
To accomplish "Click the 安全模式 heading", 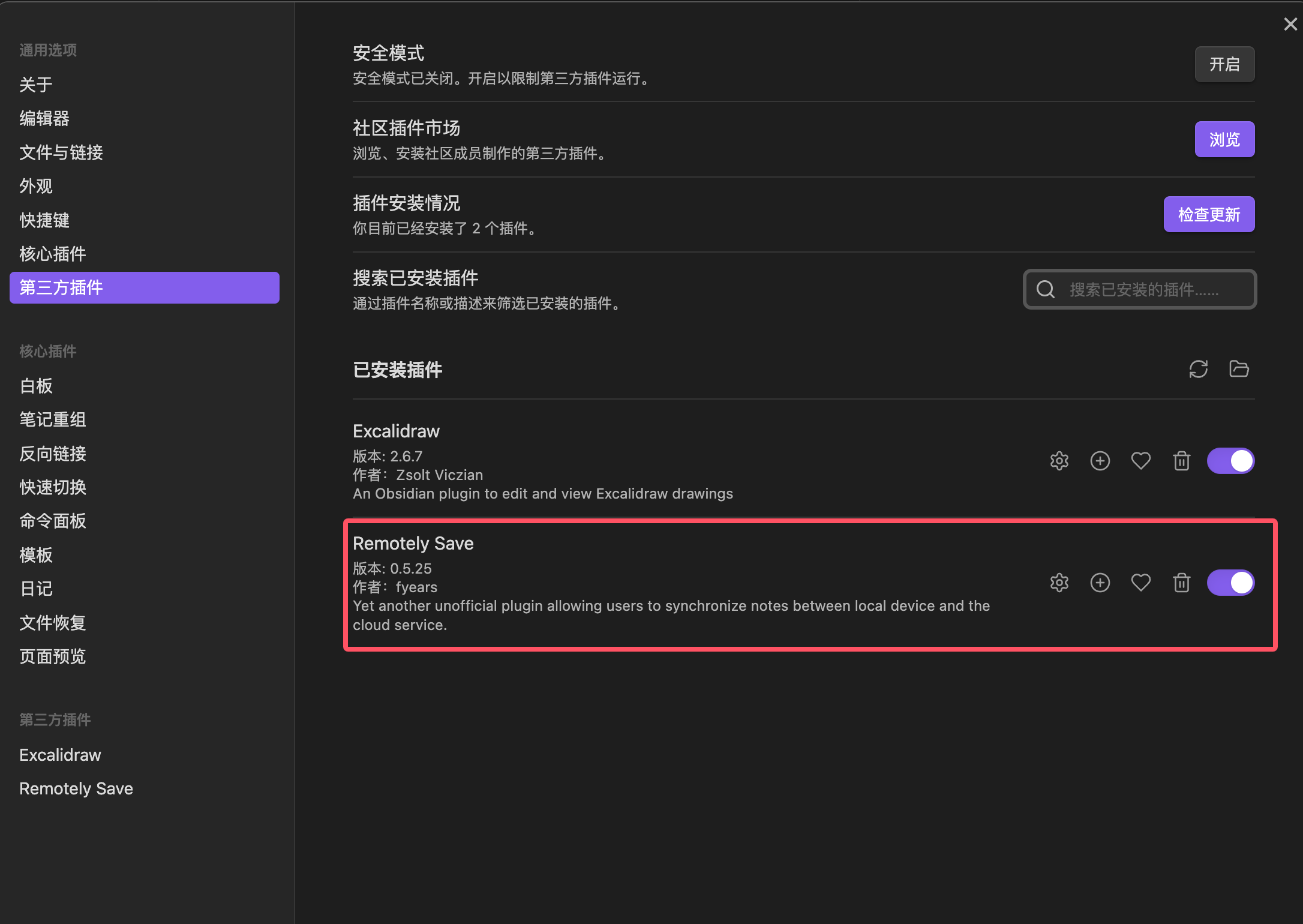I will click(x=389, y=53).
